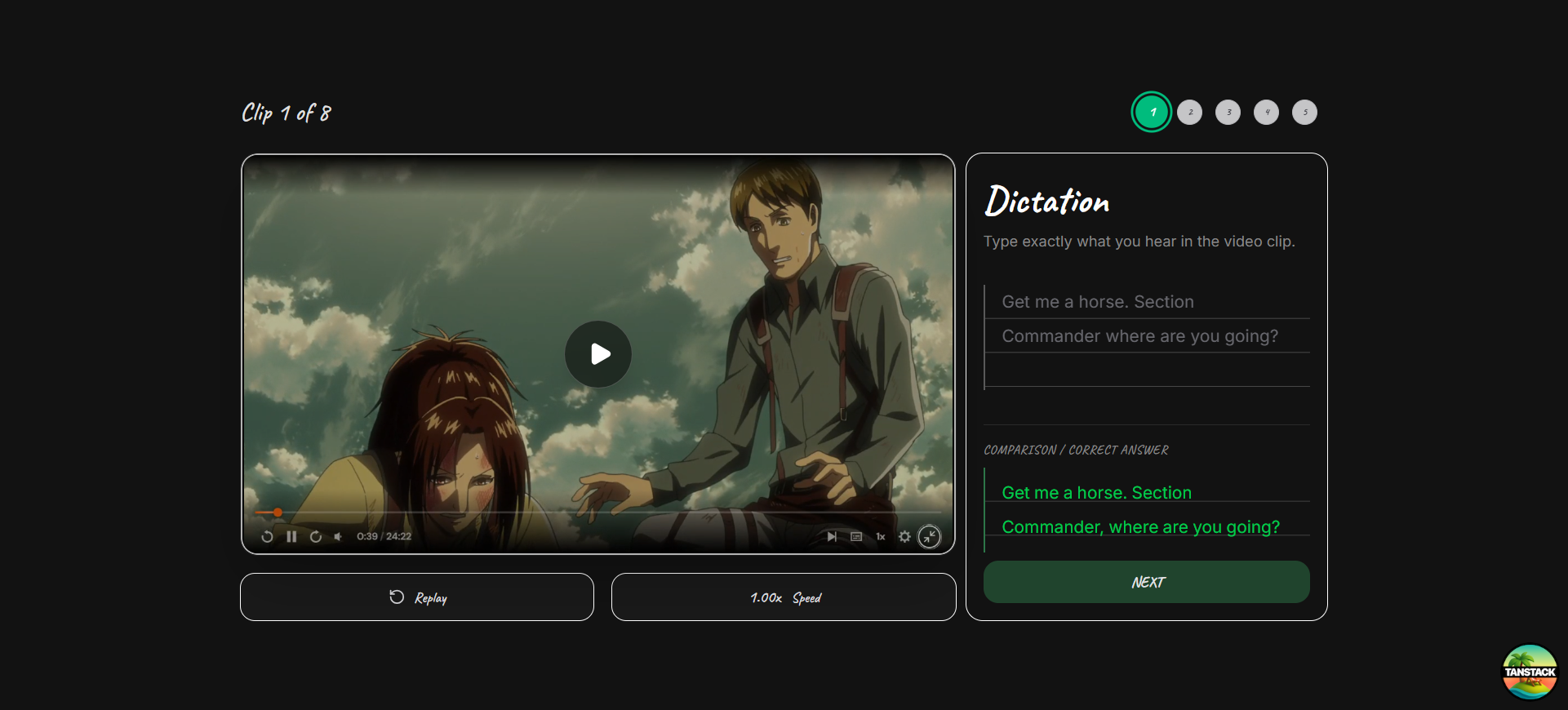Click the "Dictation" title

1047,201
